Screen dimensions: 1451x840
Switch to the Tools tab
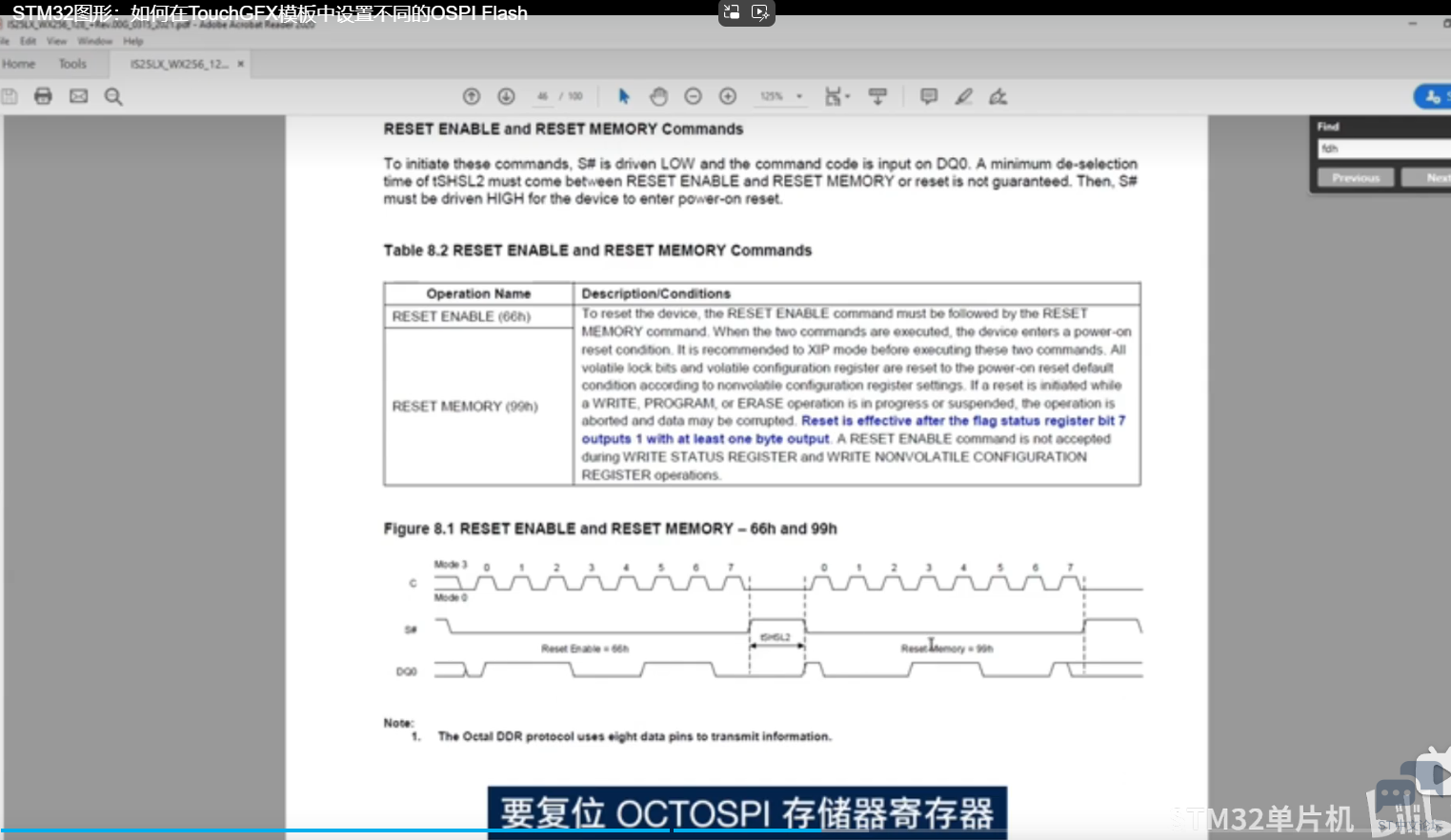pos(72,64)
